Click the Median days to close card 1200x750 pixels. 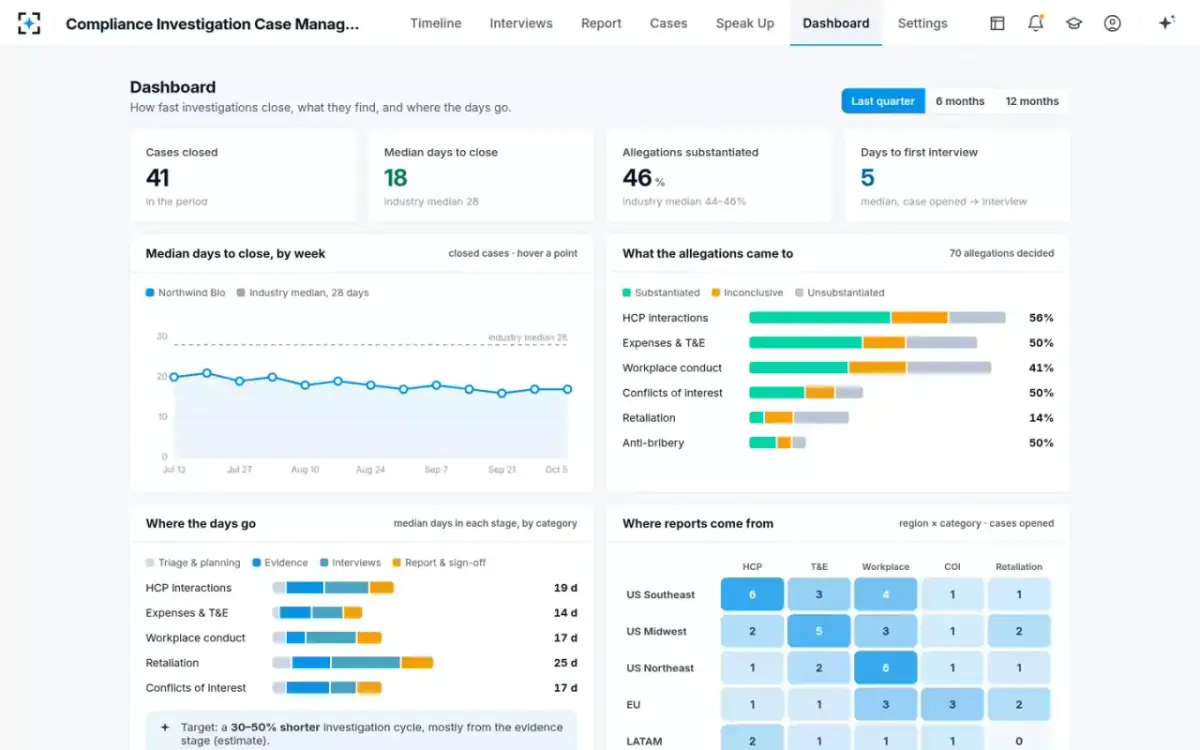click(x=481, y=176)
